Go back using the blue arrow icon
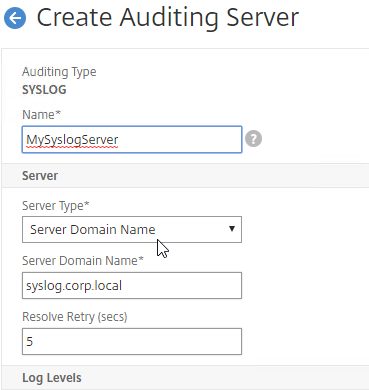Screen dimensions: 369x390 pyautogui.click(x=15, y=18)
